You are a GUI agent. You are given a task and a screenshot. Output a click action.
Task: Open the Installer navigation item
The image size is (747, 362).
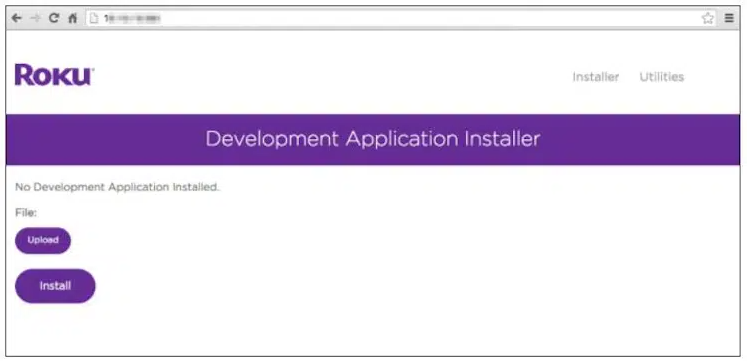click(596, 77)
